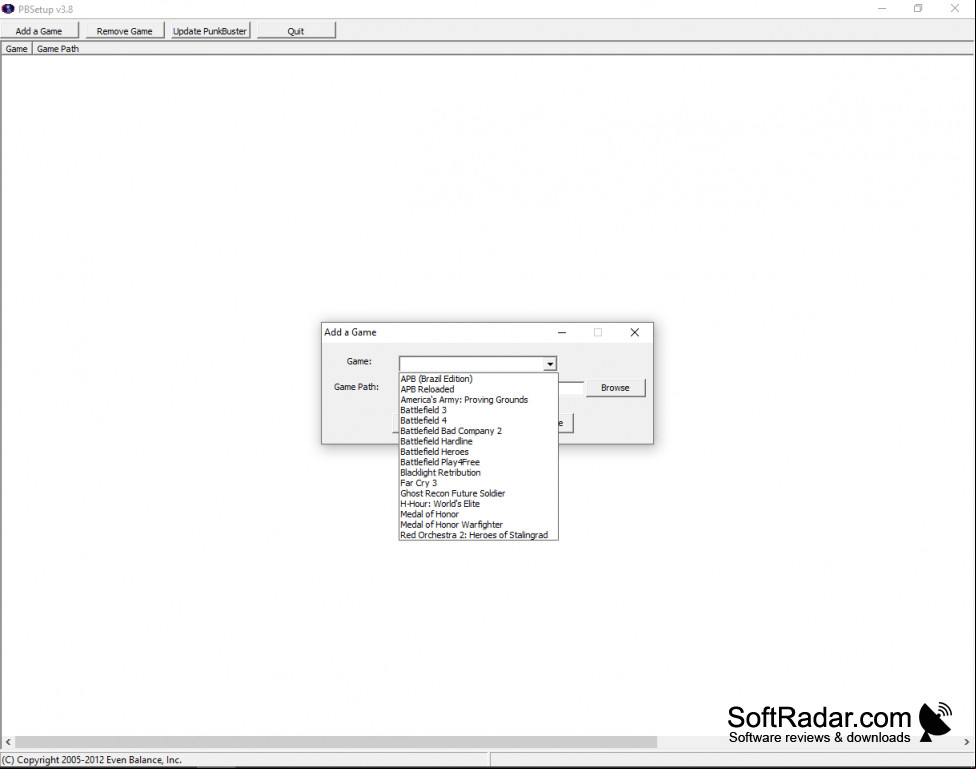Choose America's Army: Proving Grounds
This screenshot has height=769, width=976.
point(478,400)
